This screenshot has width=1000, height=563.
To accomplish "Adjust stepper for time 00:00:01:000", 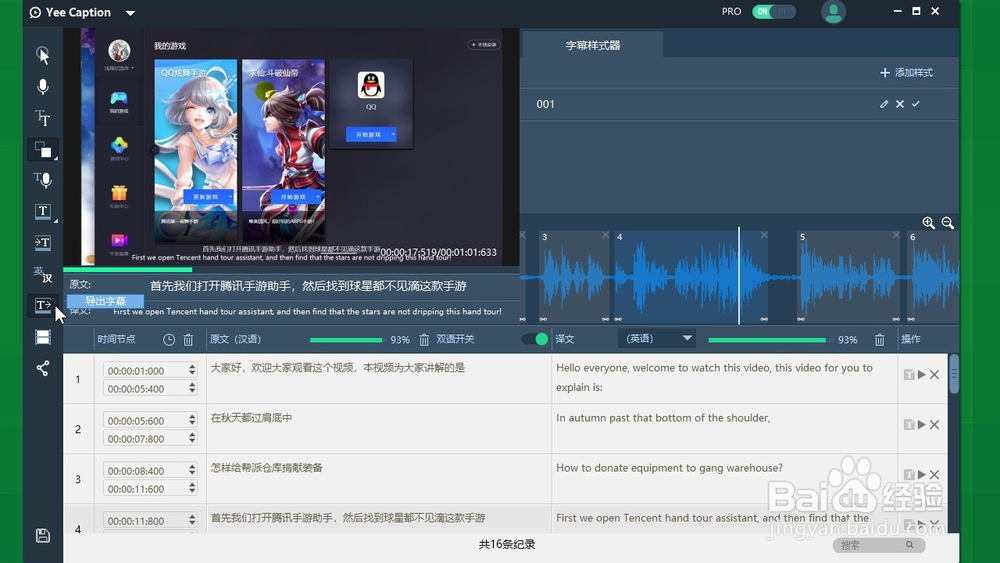I will [x=192, y=370].
